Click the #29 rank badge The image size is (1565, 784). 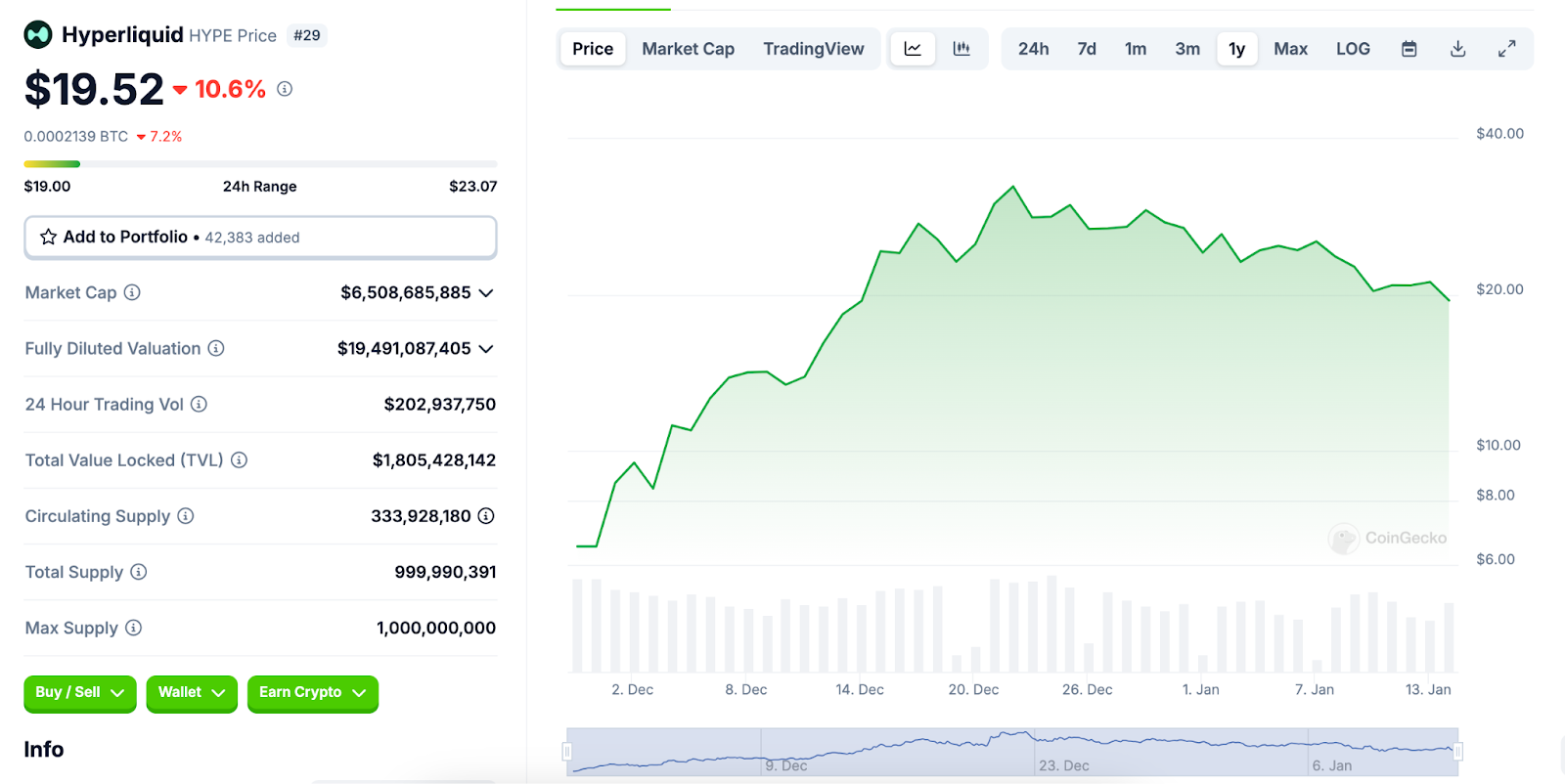coord(307,35)
